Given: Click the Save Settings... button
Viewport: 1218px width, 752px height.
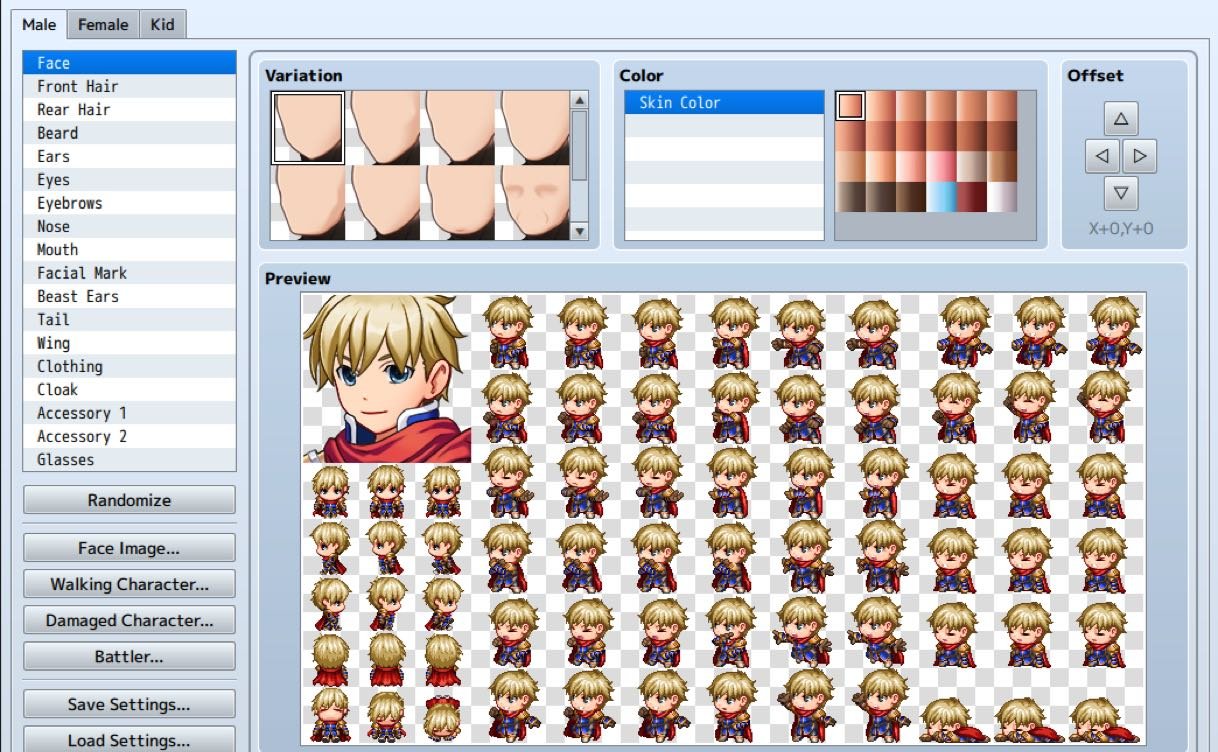Looking at the screenshot, I should click(x=129, y=704).
